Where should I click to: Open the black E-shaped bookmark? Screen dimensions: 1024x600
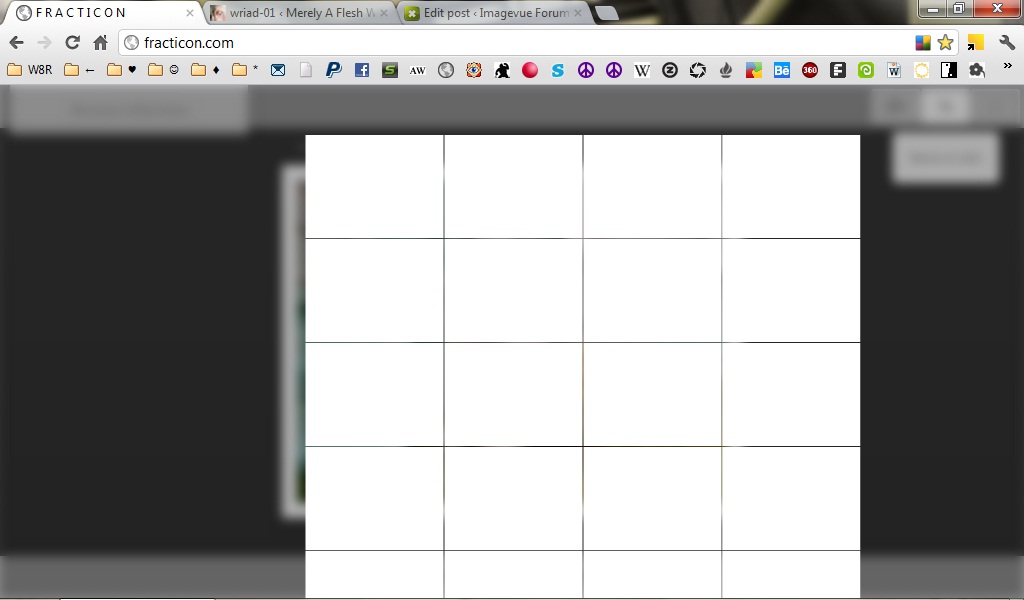pyautogui.click(x=838, y=70)
